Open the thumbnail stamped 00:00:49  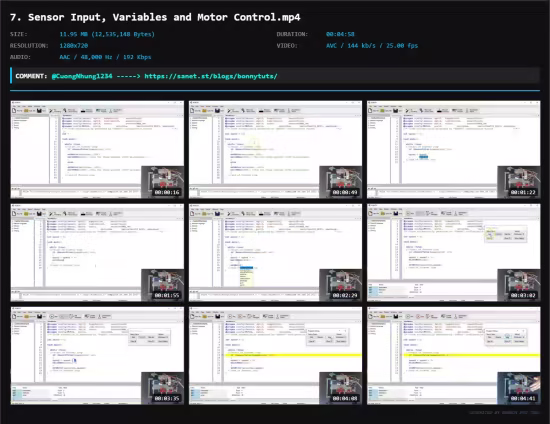tap(275, 149)
